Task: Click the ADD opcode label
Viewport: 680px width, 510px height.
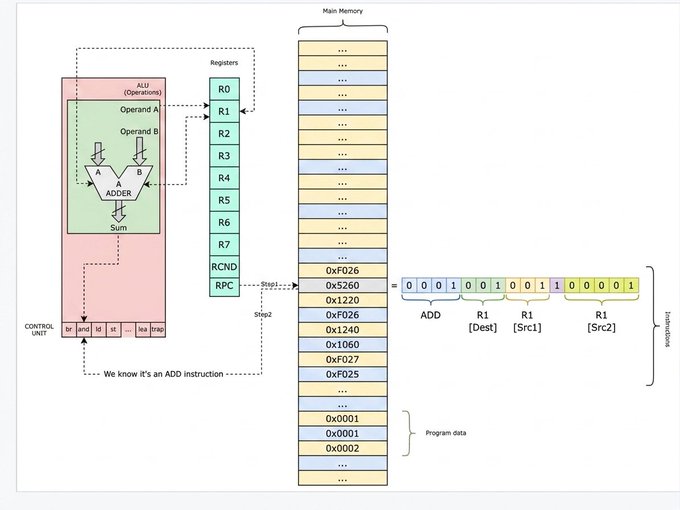Action: pyautogui.click(x=430, y=315)
